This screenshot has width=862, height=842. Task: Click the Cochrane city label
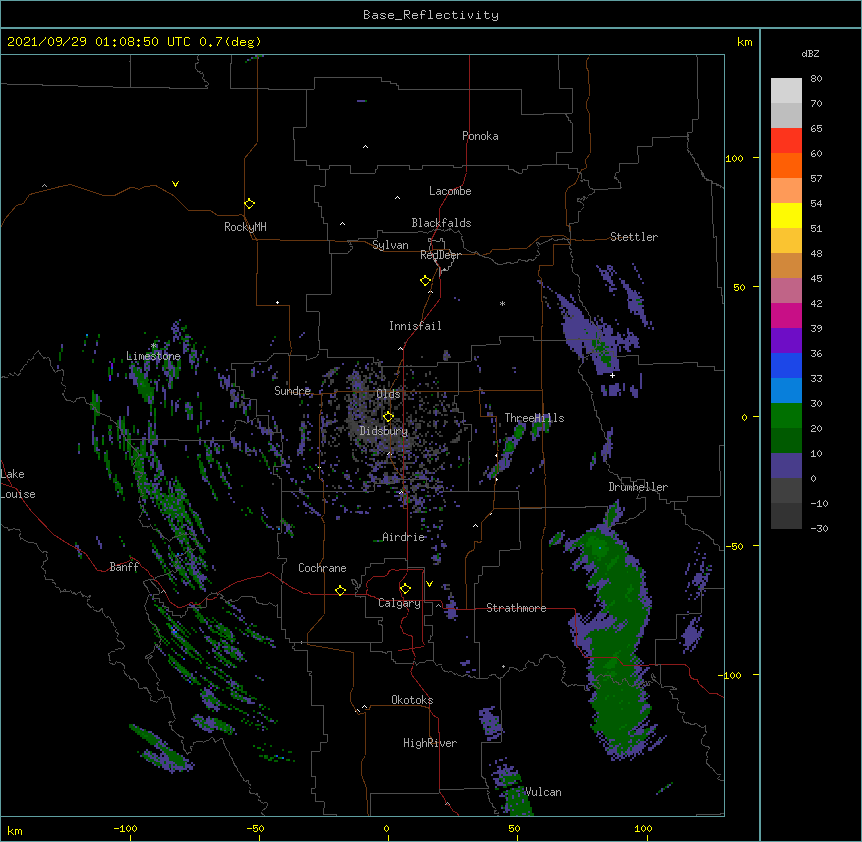tap(322, 568)
